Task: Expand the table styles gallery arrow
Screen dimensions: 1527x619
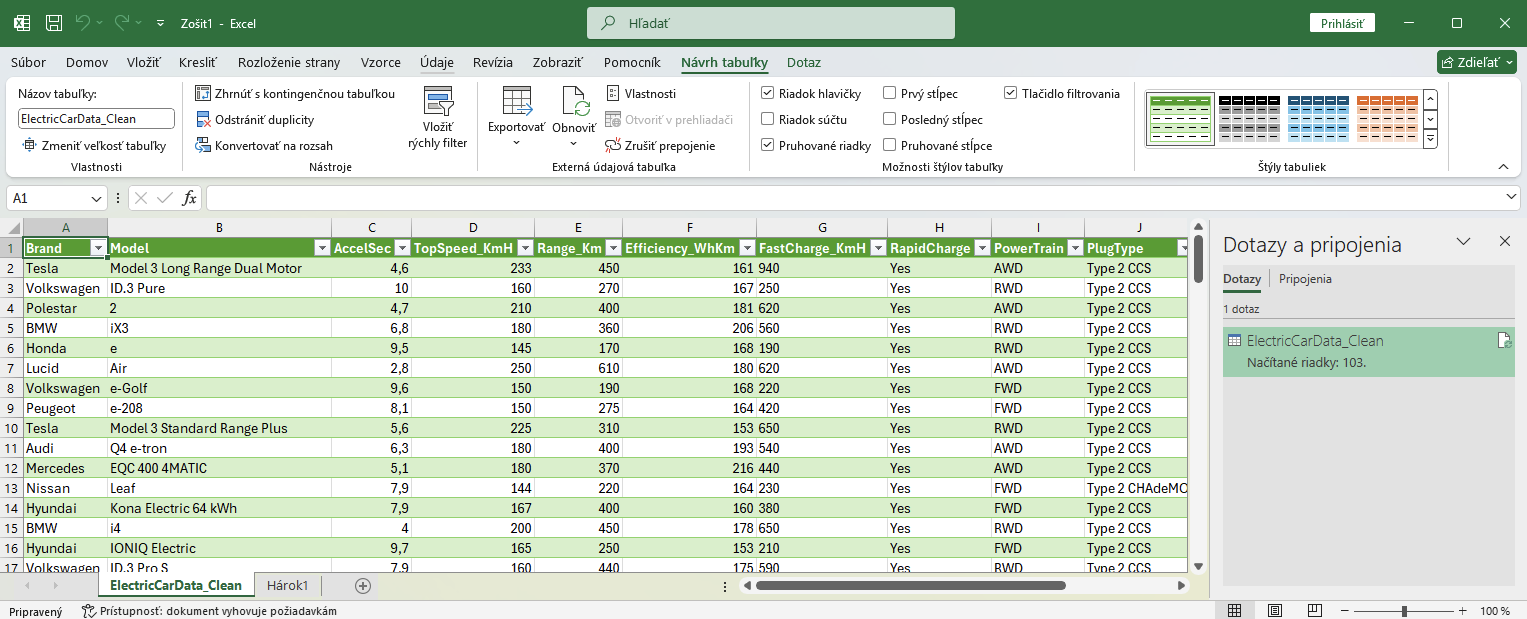Action: [x=1430, y=138]
